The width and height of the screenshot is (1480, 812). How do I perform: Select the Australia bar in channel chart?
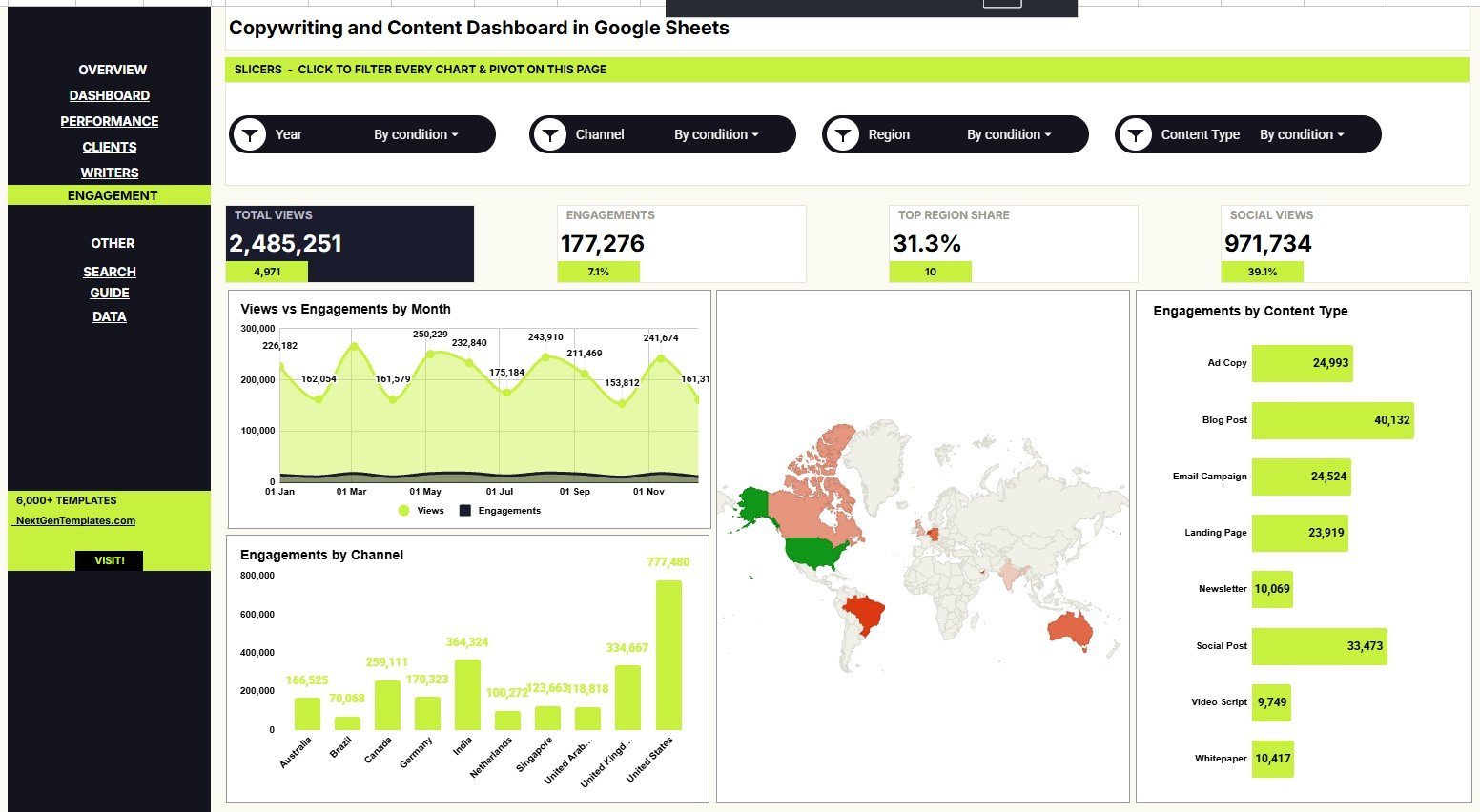[x=307, y=714]
